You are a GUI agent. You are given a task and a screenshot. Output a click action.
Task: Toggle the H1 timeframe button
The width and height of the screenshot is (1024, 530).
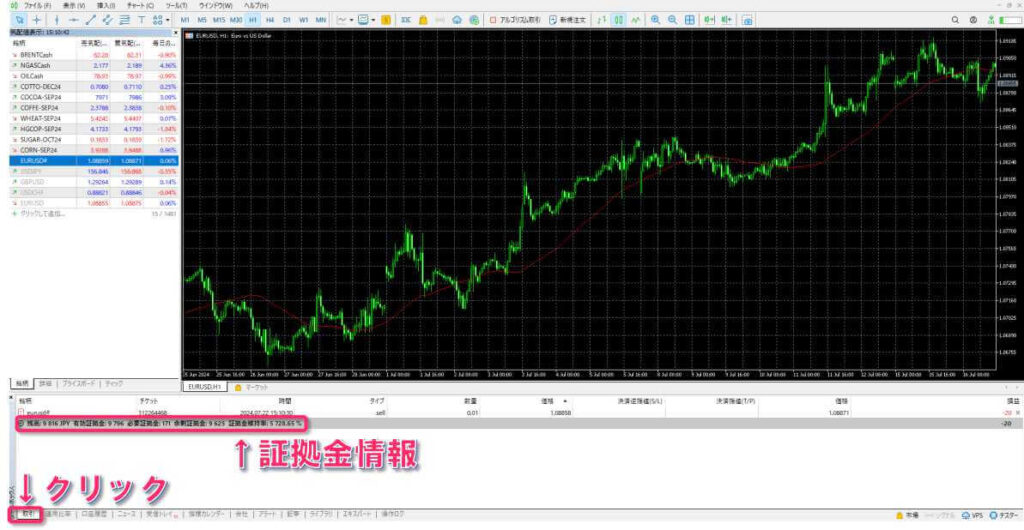(x=253, y=20)
